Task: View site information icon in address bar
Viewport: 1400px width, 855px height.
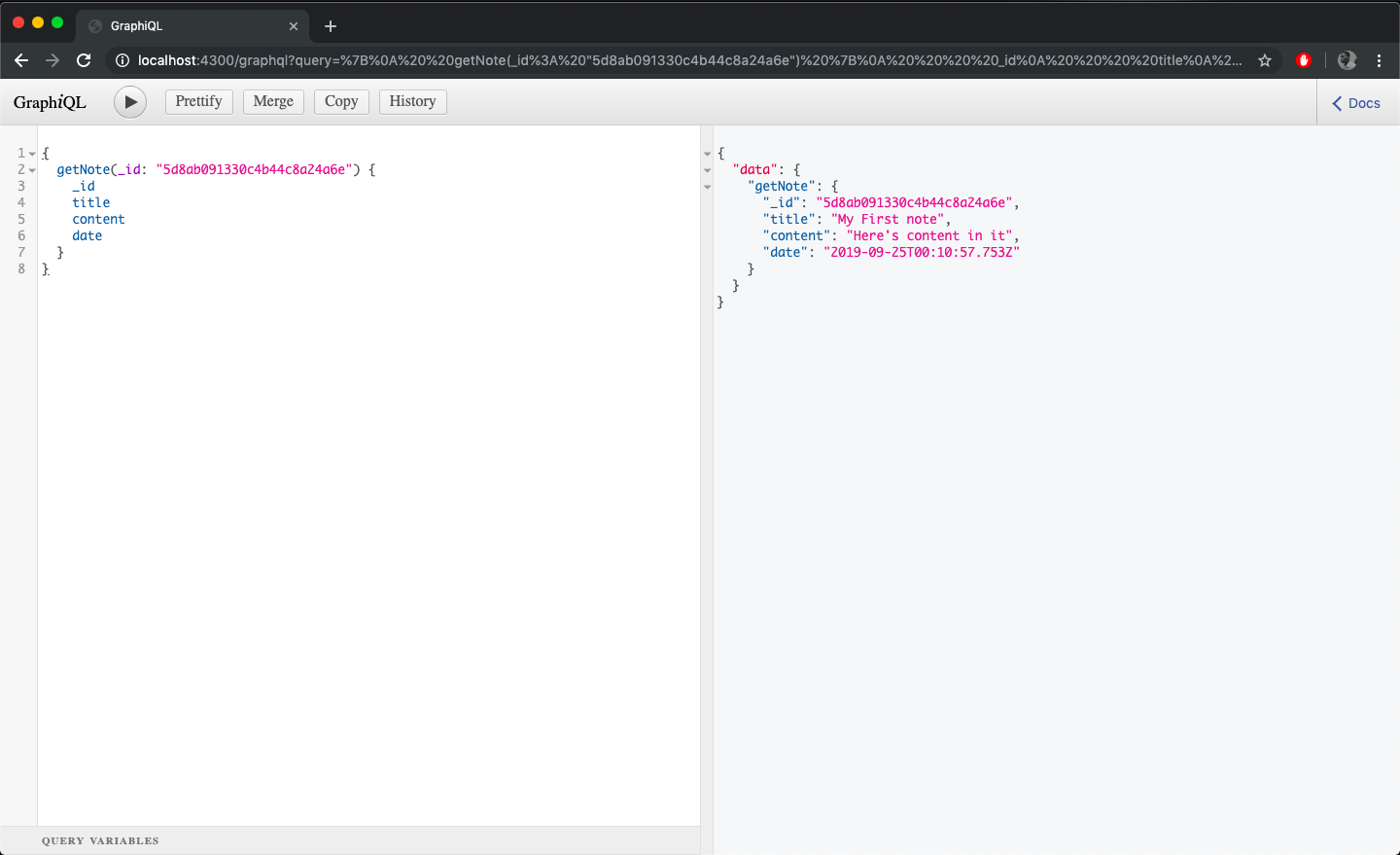Action: [122, 60]
